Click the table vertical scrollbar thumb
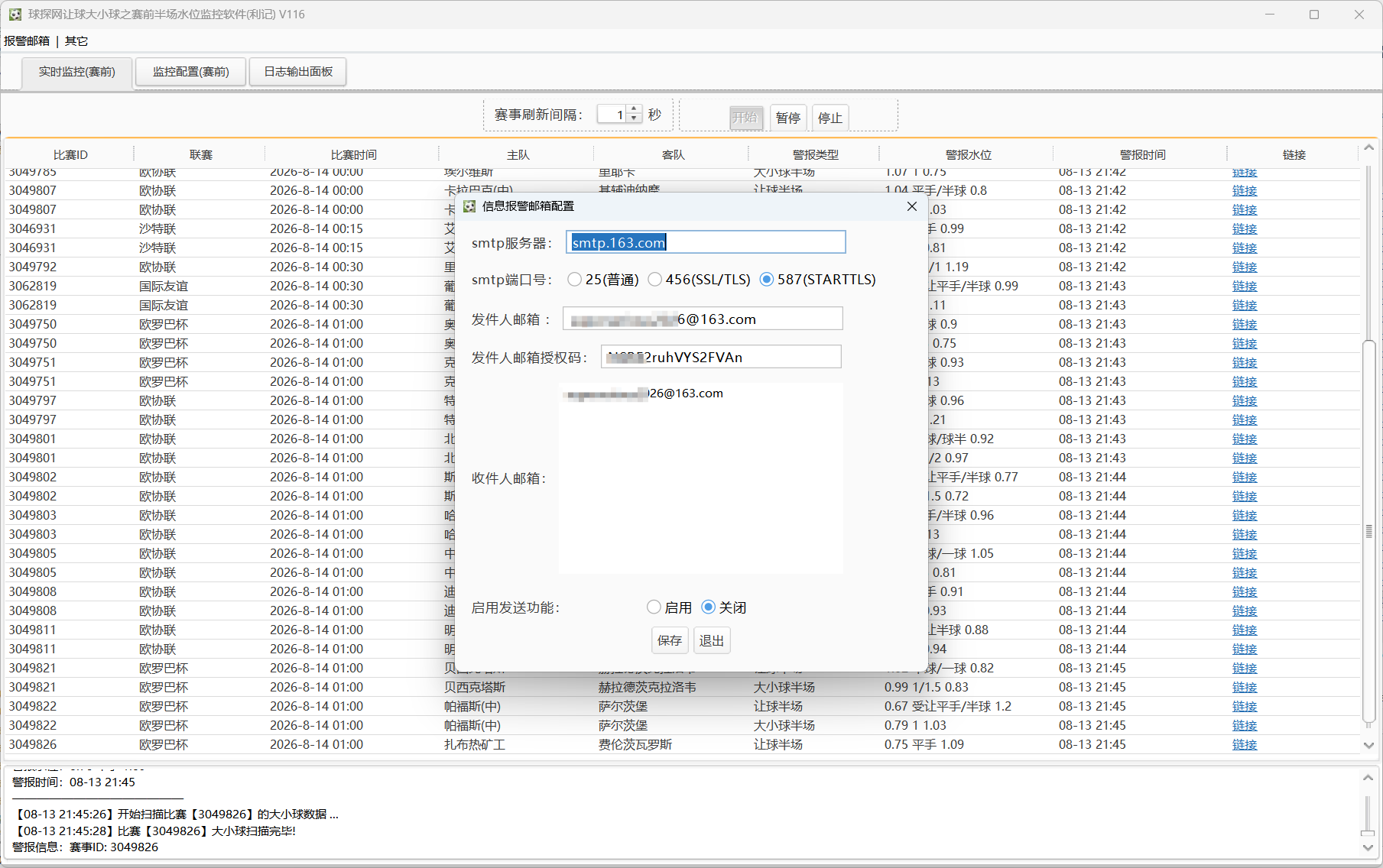 coord(1368,530)
